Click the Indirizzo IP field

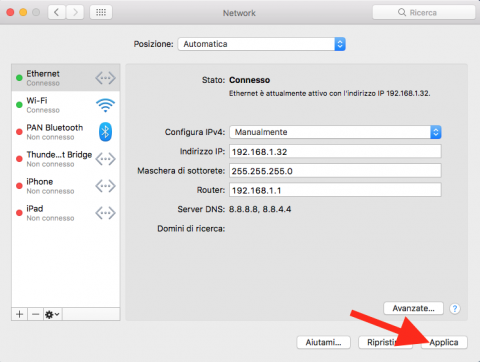(x=335, y=151)
